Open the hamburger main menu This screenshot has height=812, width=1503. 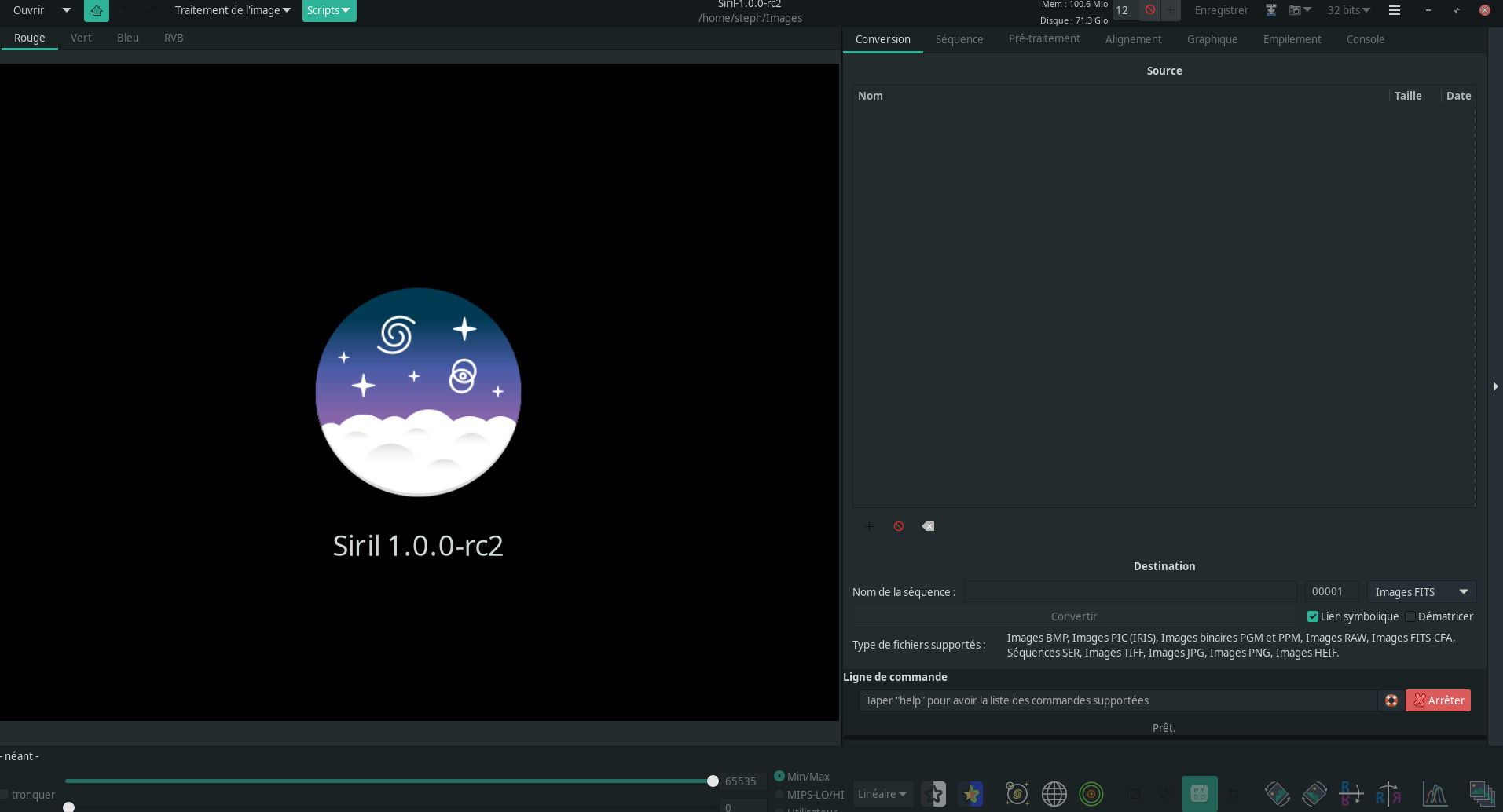(1395, 10)
